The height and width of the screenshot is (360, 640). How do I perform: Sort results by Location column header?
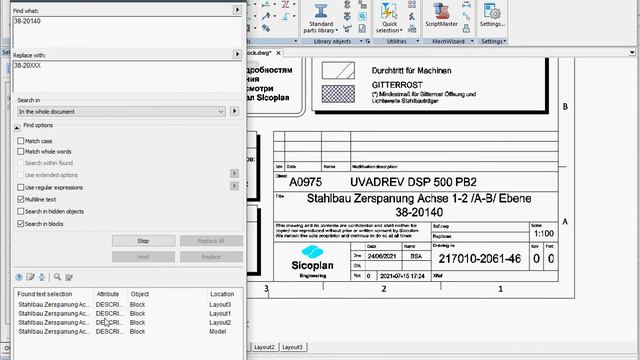(x=222, y=294)
